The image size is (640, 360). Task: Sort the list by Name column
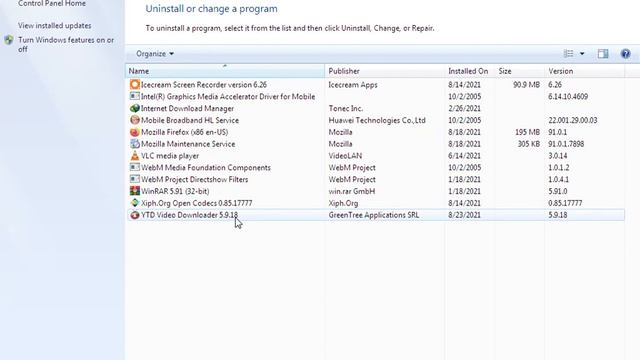[224, 71]
